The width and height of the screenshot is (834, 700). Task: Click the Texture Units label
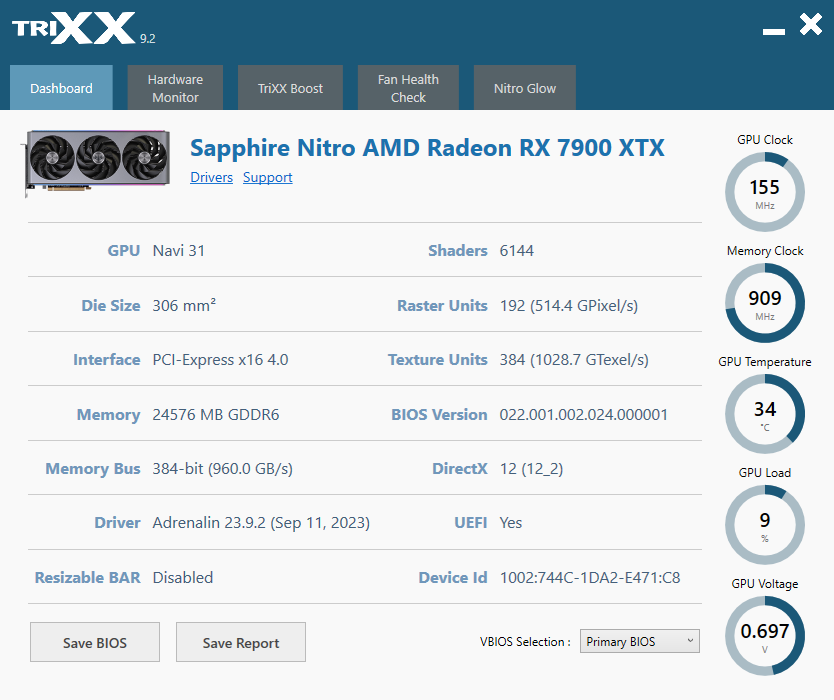point(438,360)
